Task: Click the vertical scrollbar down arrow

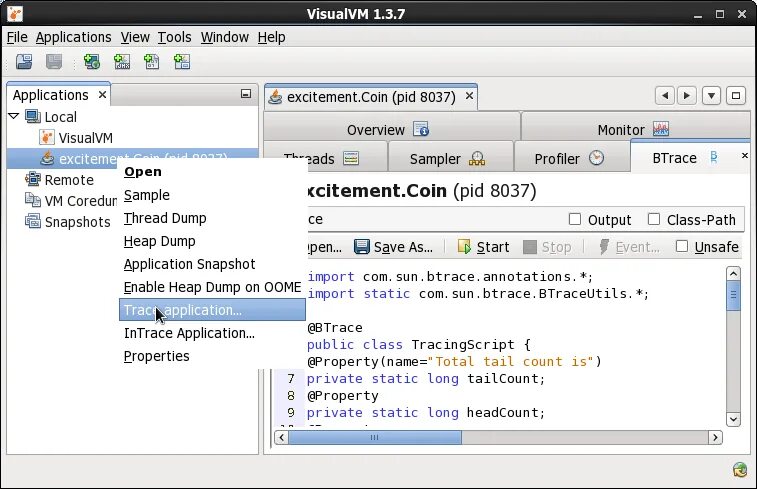Action: click(733, 419)
